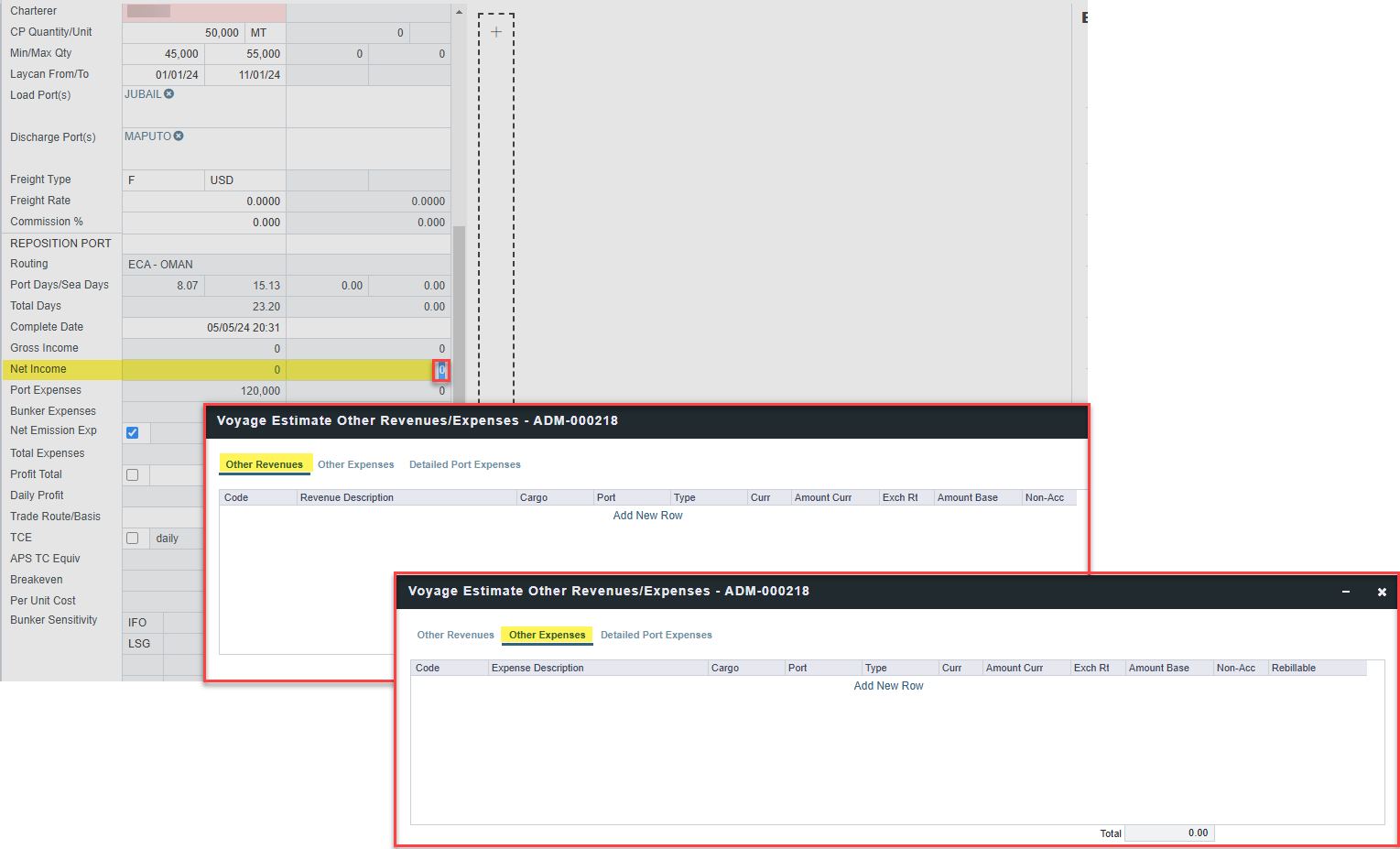Click the highlighted Net Income cell outlined in red
The image size is (1400, 849).
point(441,370)
